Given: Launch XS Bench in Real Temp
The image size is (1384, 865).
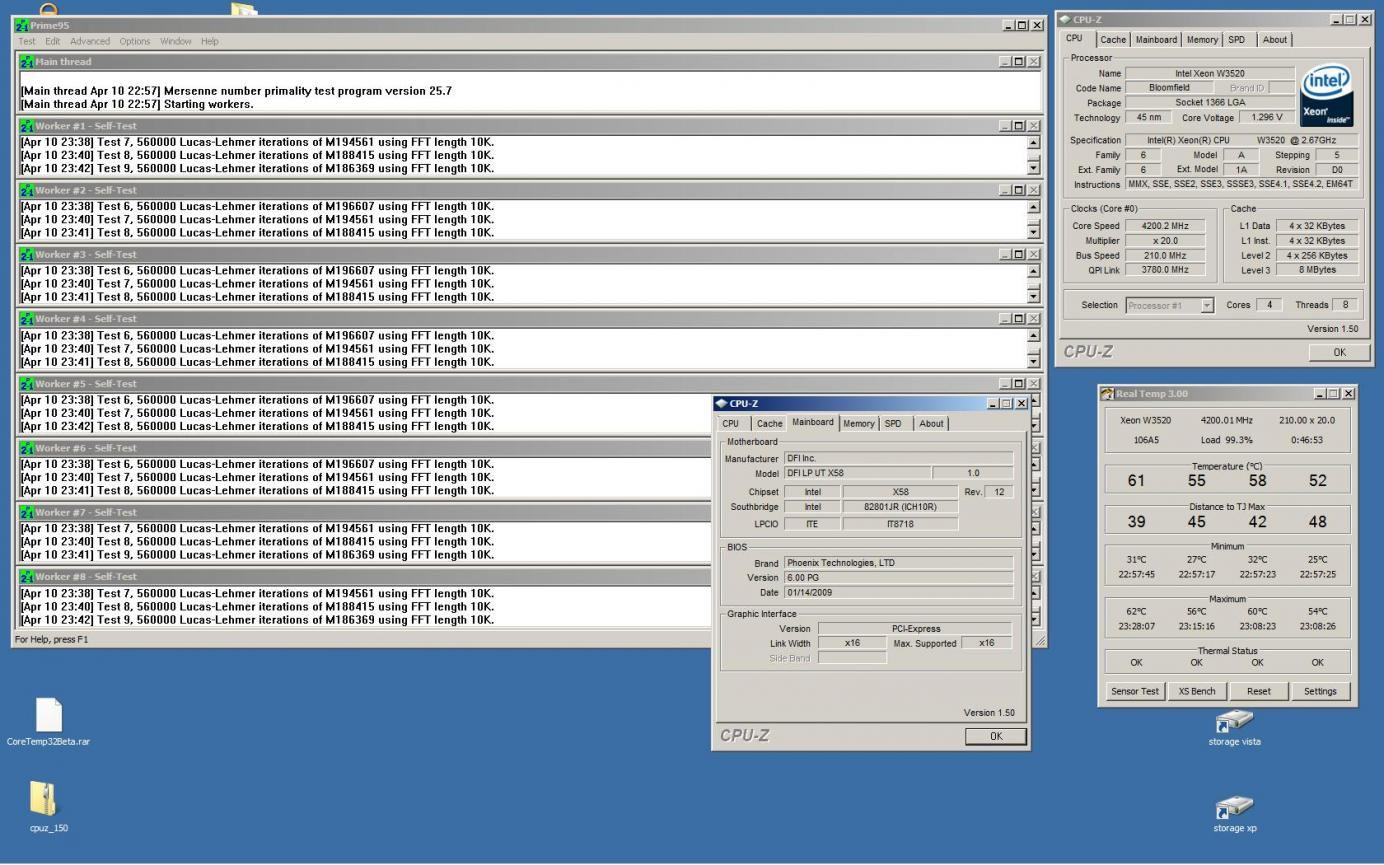Looking at the screenshot, I should tap(1197, 691).
